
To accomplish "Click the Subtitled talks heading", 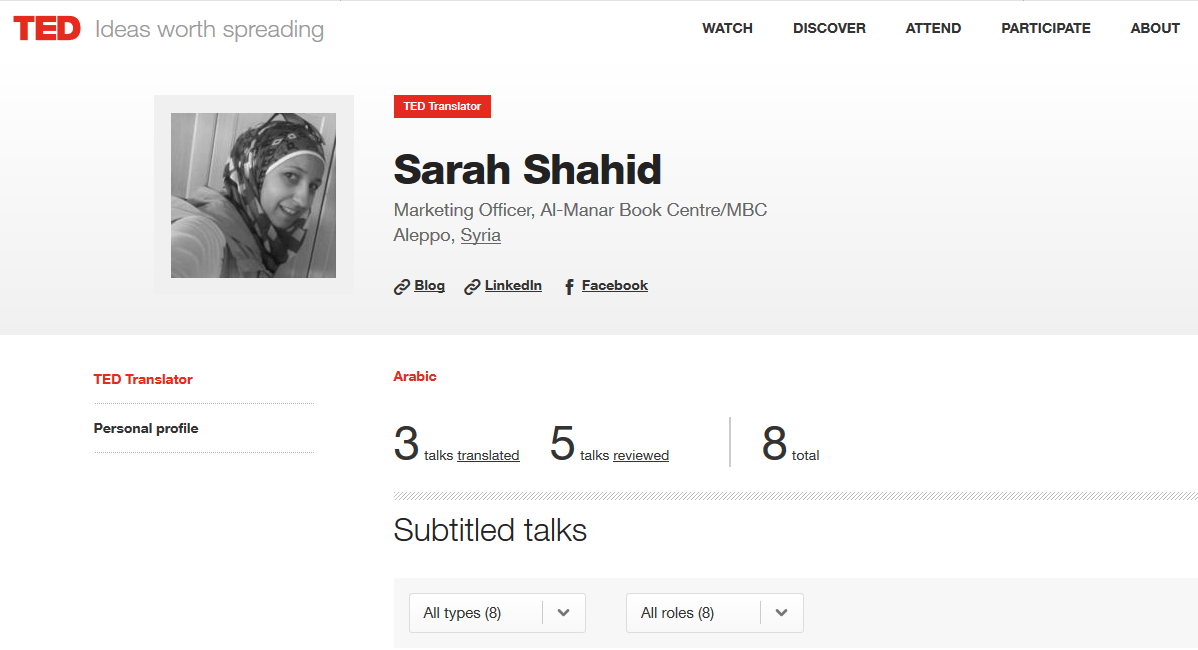I will tap(490, 530).
